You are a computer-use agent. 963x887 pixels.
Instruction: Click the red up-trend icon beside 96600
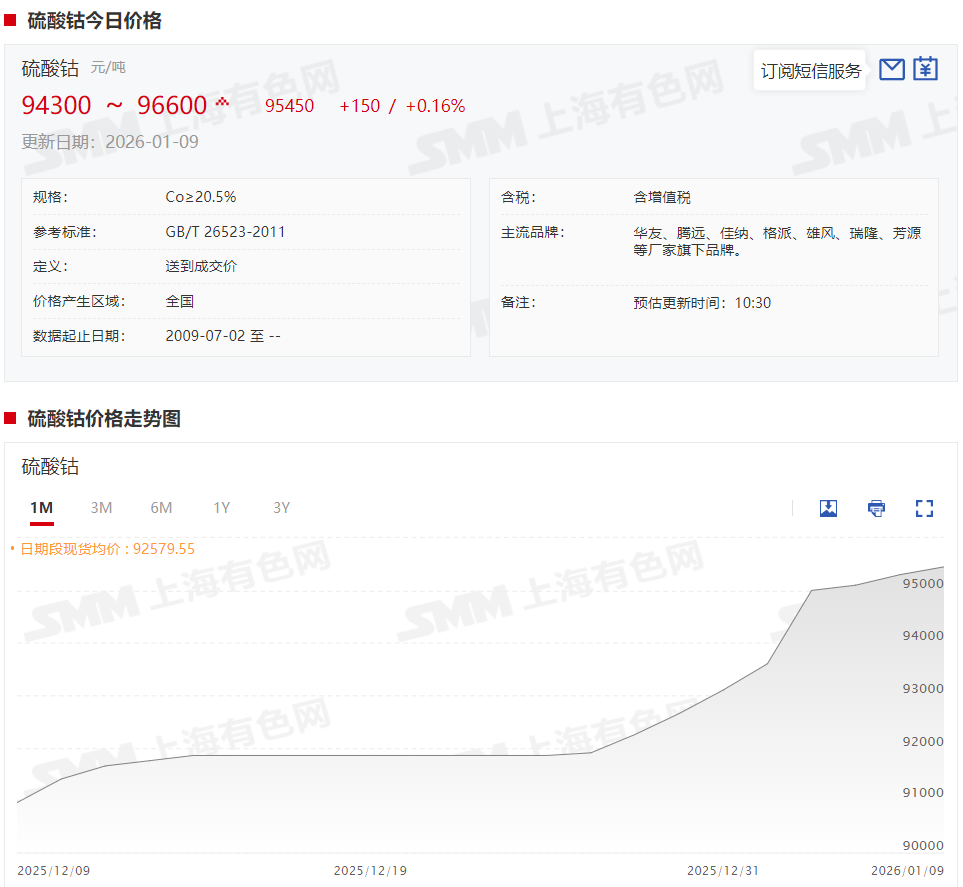click(222, 102)
